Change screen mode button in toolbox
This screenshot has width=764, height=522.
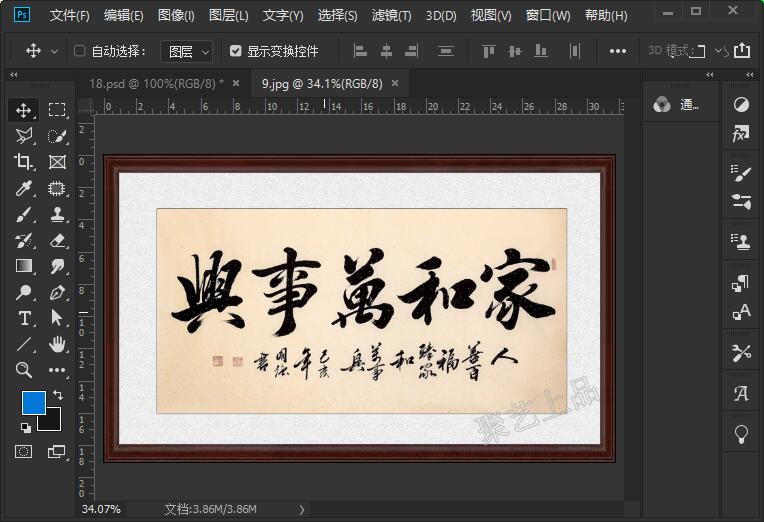point(57,452)
